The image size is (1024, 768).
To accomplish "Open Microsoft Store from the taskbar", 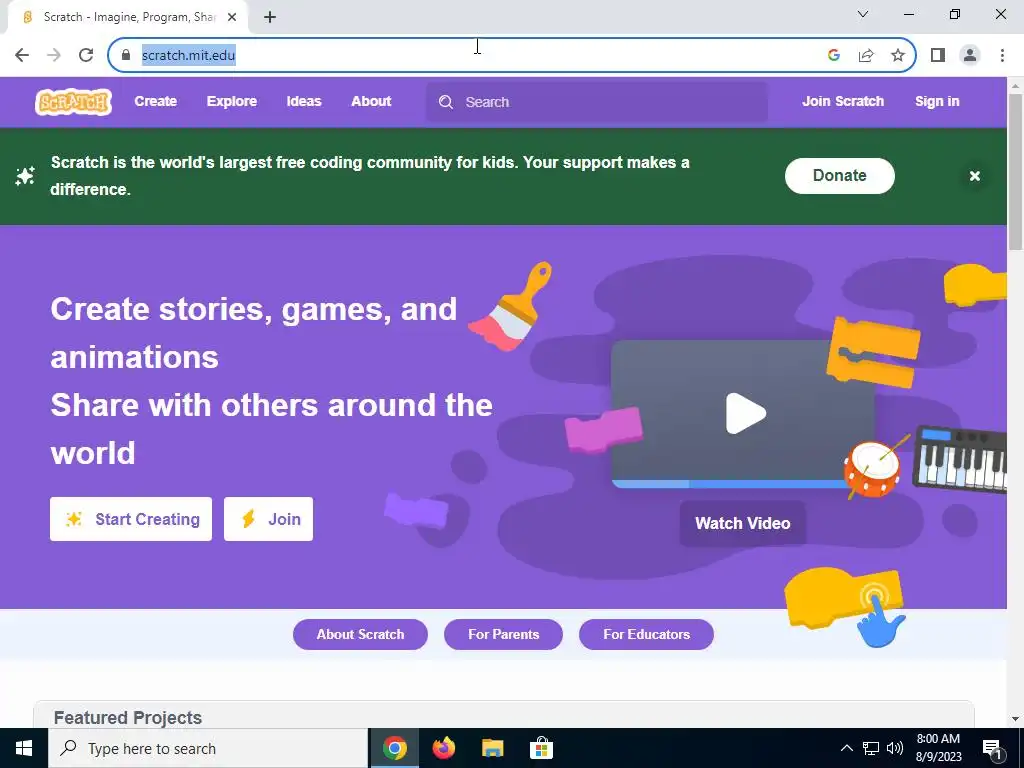I will [x=541, y=748].
